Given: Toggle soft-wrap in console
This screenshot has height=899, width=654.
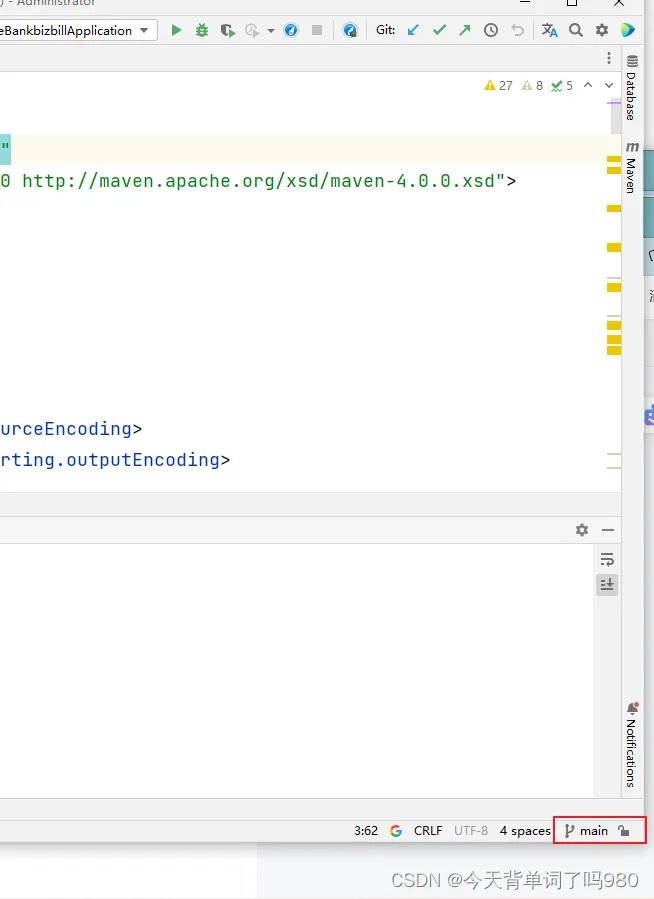Looking at the screenshot, I should 607,559.
